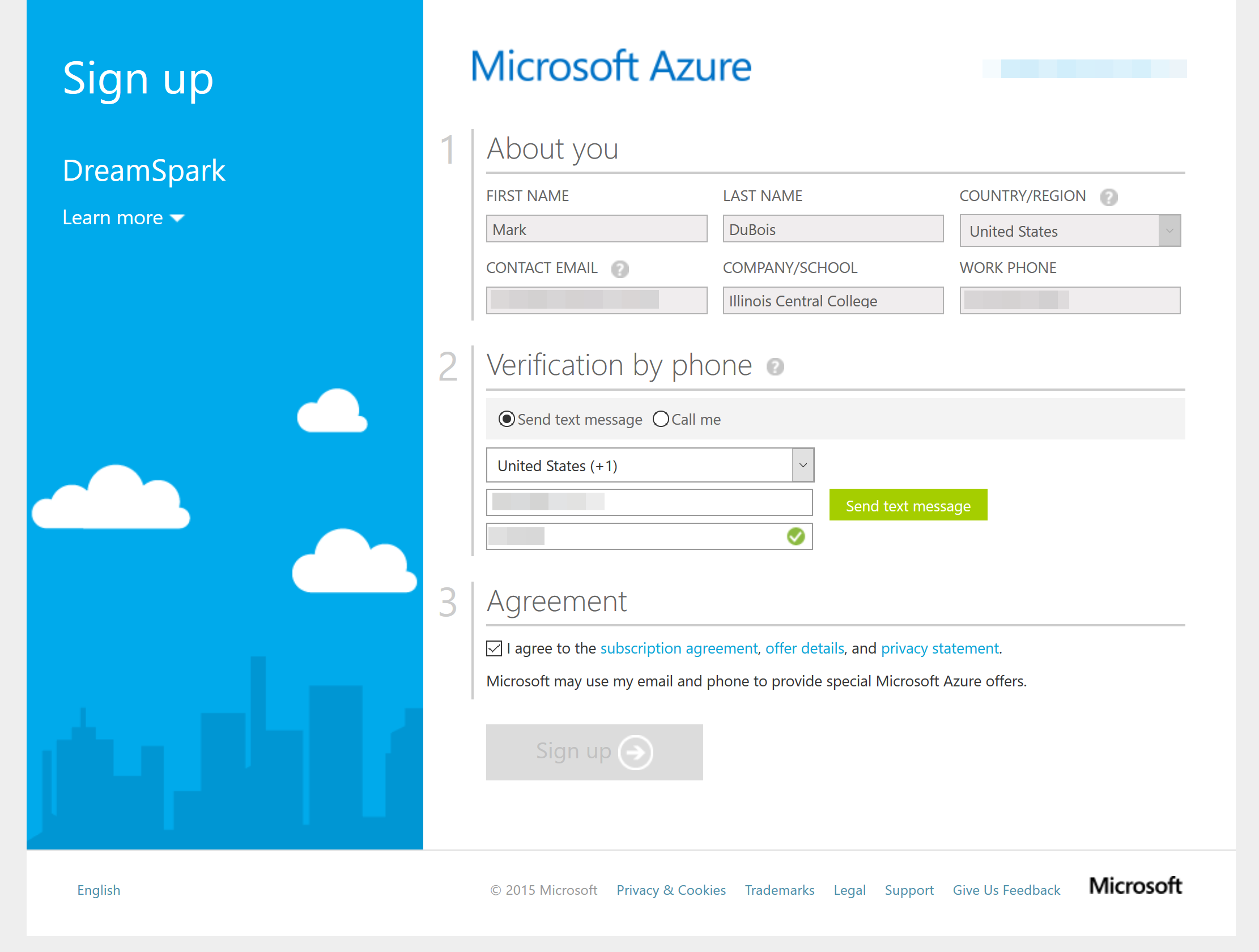Click the Contact Email help icon

(x=620, y=268)
